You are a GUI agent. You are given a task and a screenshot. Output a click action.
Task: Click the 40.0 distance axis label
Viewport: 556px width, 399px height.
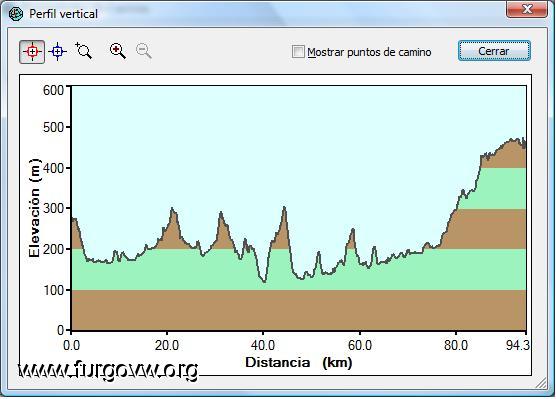pos(263,345)
